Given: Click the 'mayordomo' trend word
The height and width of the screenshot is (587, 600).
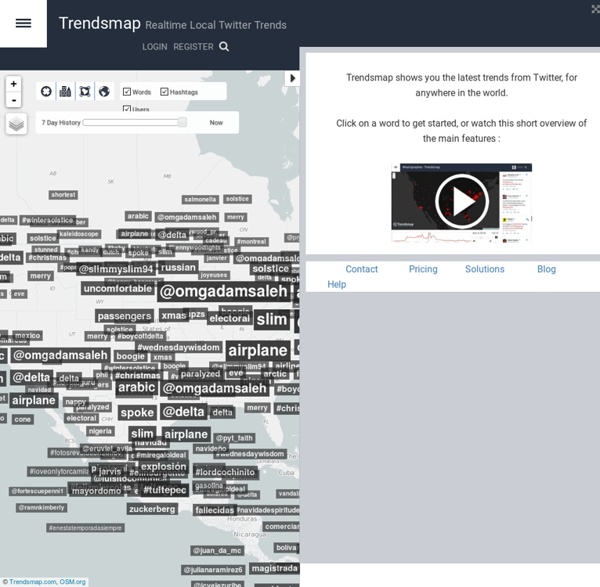Looking at the screenshot, I should (x=96, y=491).
